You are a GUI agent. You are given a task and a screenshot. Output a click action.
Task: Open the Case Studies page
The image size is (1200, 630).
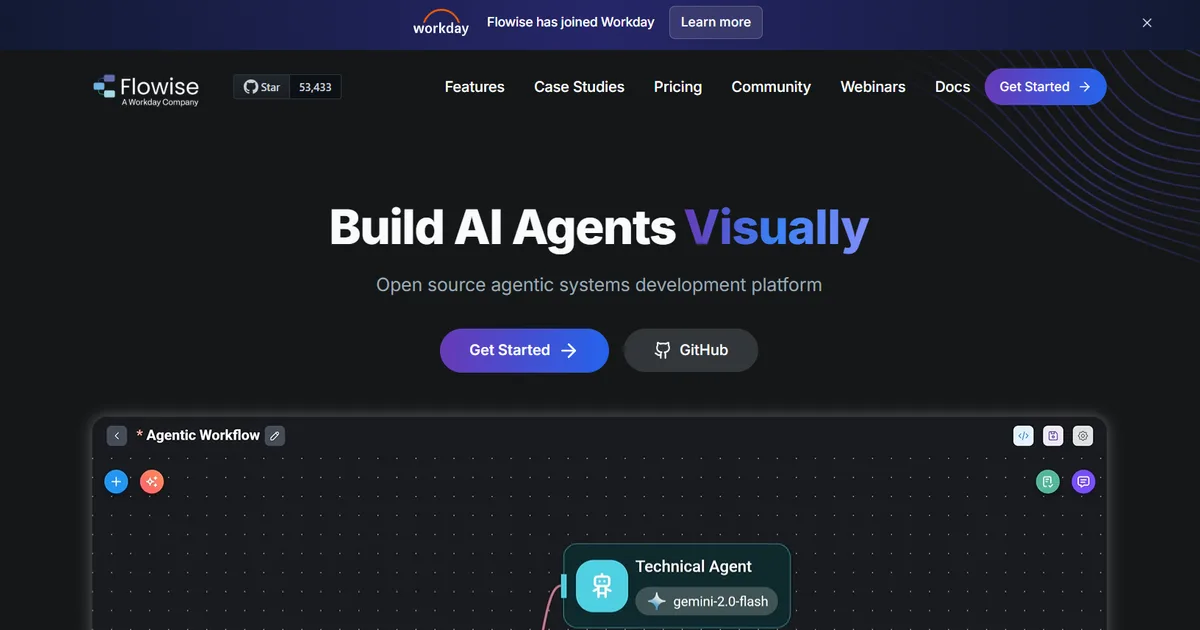click(x=579, y=87)
